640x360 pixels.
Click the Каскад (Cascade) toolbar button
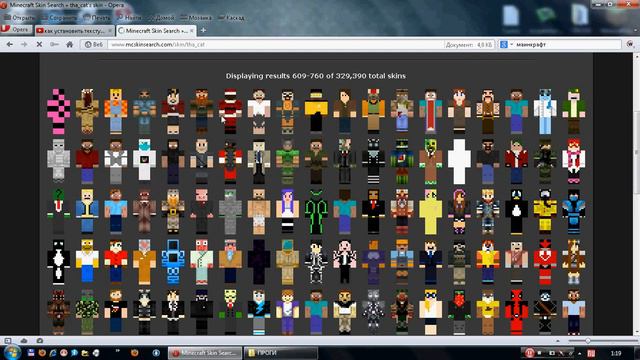tap(231, 18)
